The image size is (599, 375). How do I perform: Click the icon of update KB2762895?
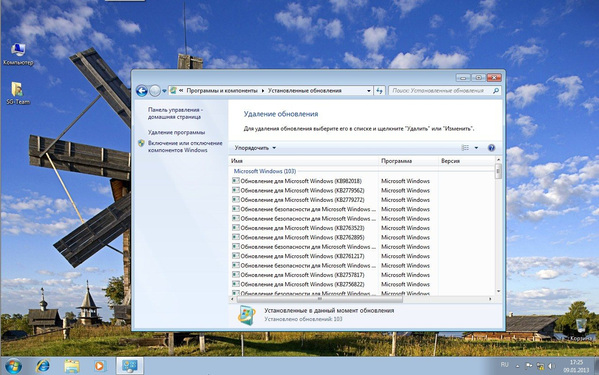point(236,237)
